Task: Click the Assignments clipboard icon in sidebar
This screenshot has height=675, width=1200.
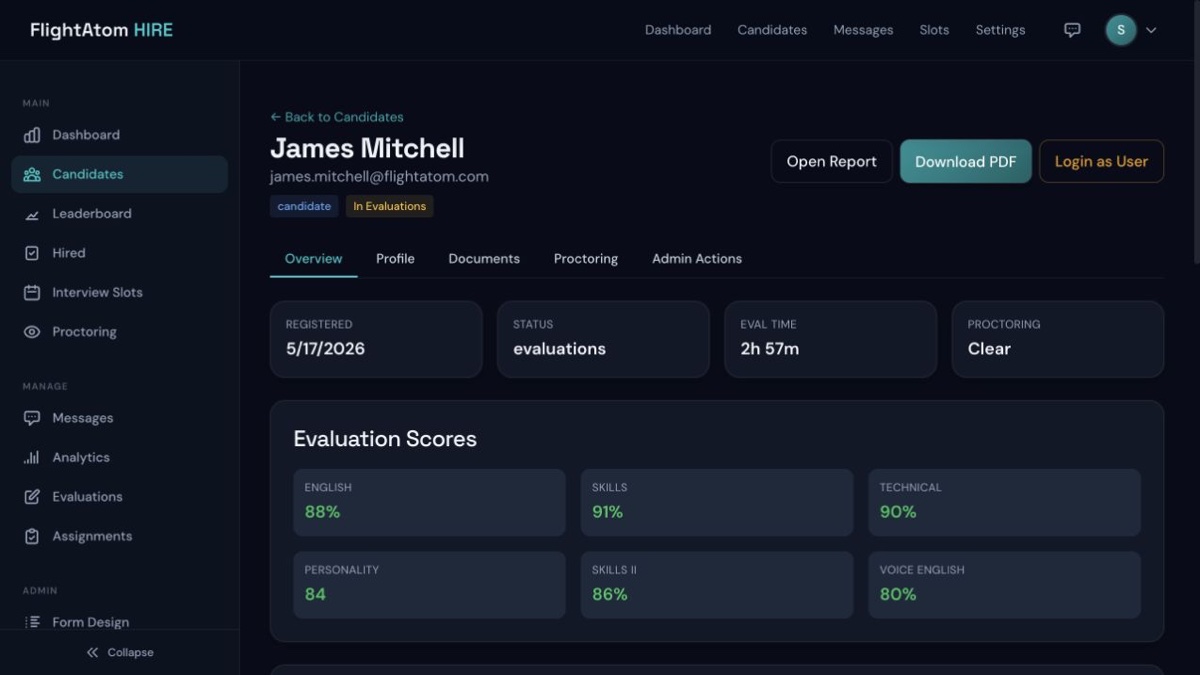Action: [x=32, y=537]
